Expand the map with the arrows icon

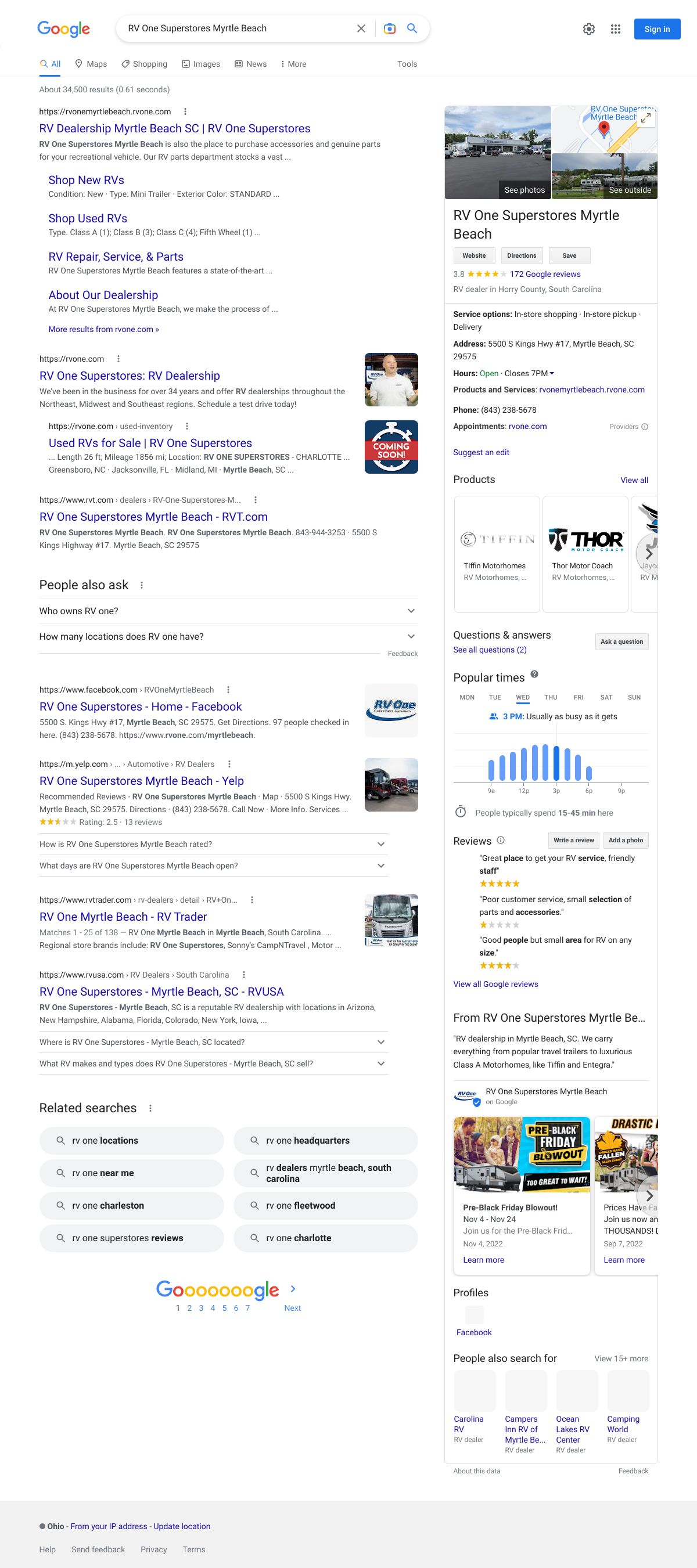(x=646, y=117)
